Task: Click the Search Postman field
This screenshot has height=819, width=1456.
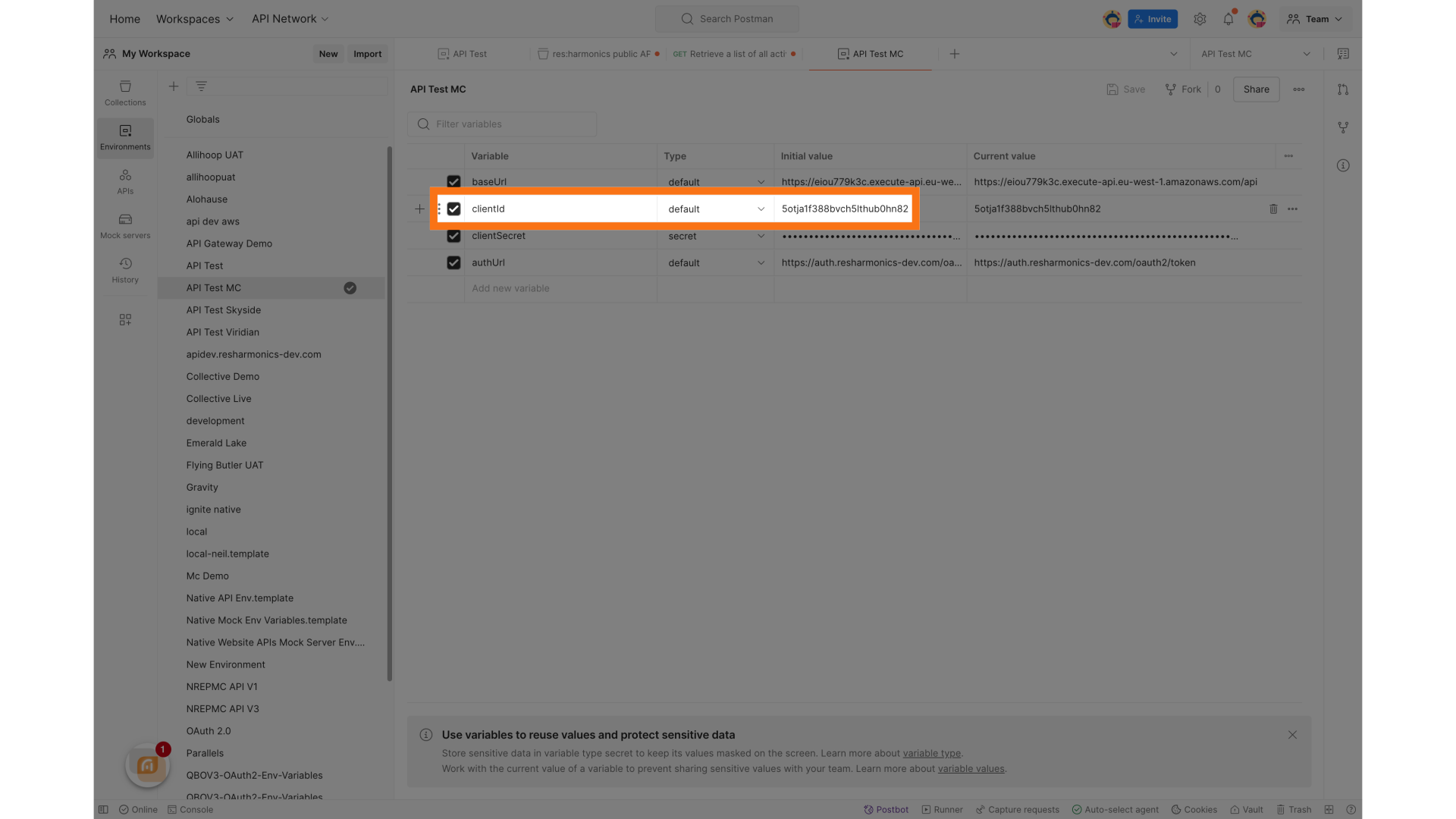Action: pyautogui.click(x=727, y=19)
